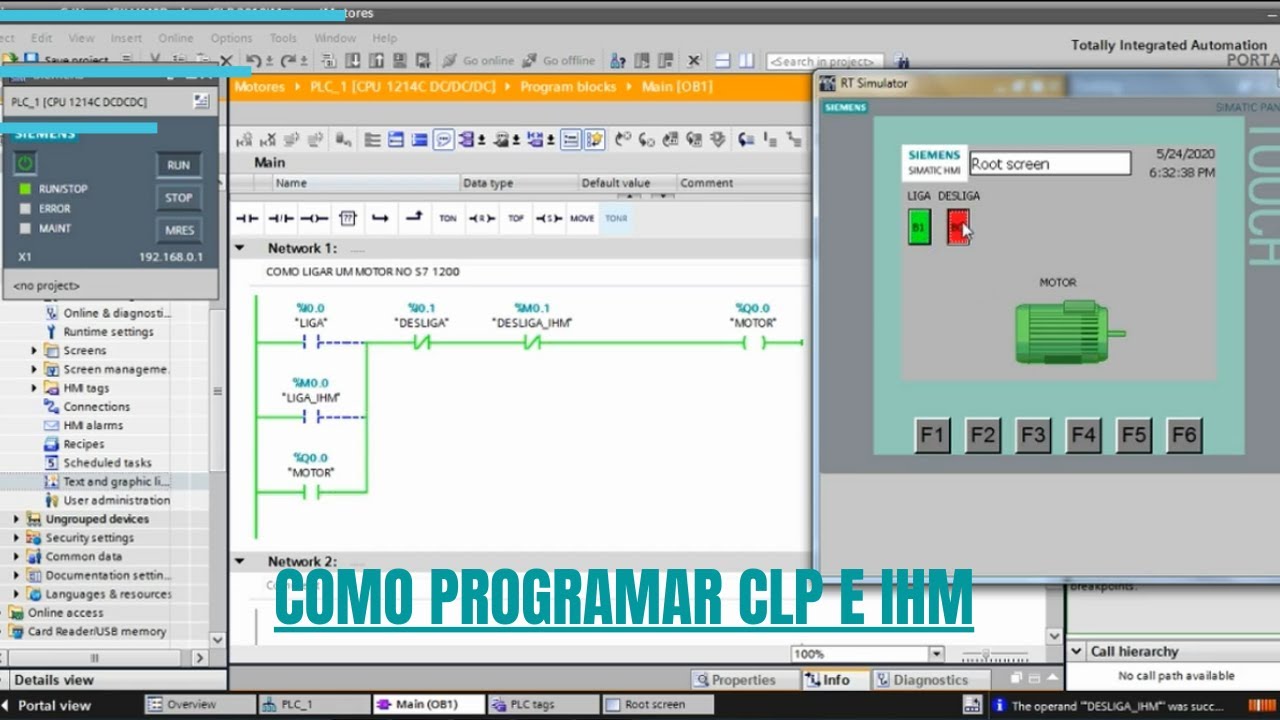Open the Tools menu
This screenshot has height=720, width=1280.
(x=283, y=39)
